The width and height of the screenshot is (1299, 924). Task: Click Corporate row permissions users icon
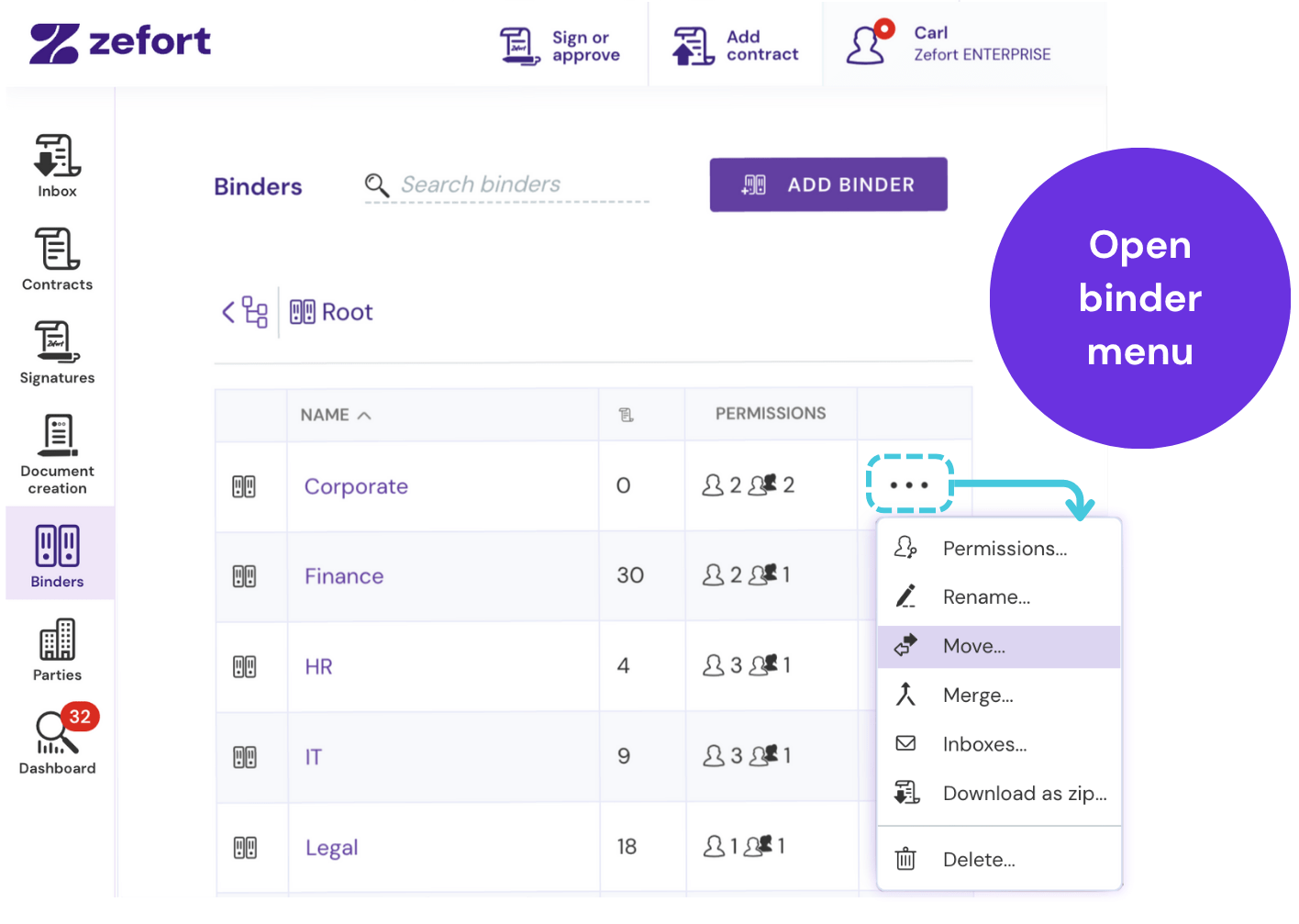pos(713,484)
